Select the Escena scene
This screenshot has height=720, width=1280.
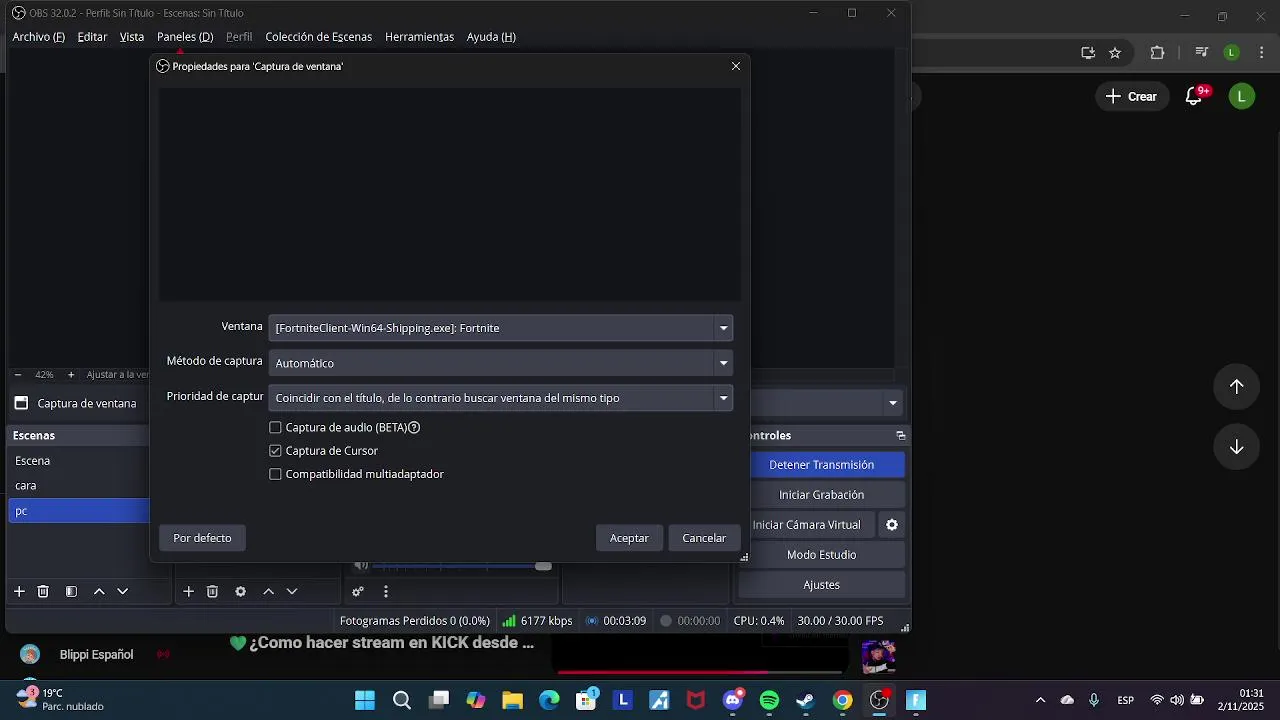[80, 461]
